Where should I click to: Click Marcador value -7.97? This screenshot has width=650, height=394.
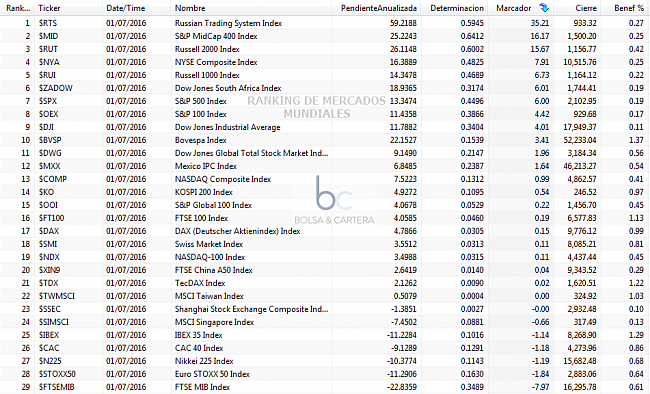(541, 387)
